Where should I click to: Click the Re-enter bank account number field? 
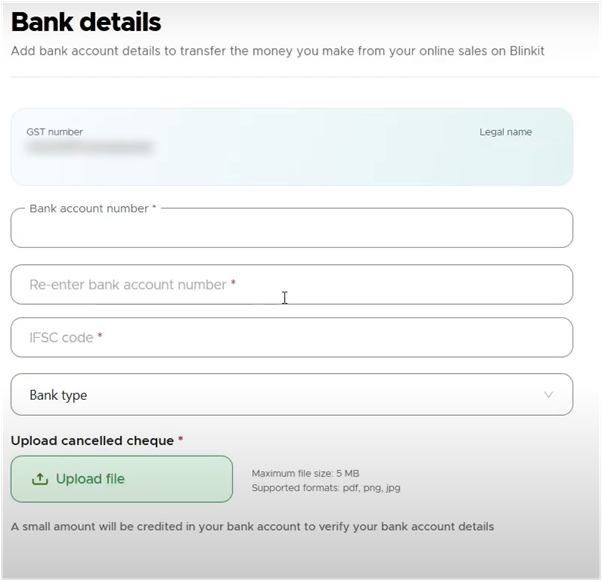pyautogui.click(x=292, y=285)
